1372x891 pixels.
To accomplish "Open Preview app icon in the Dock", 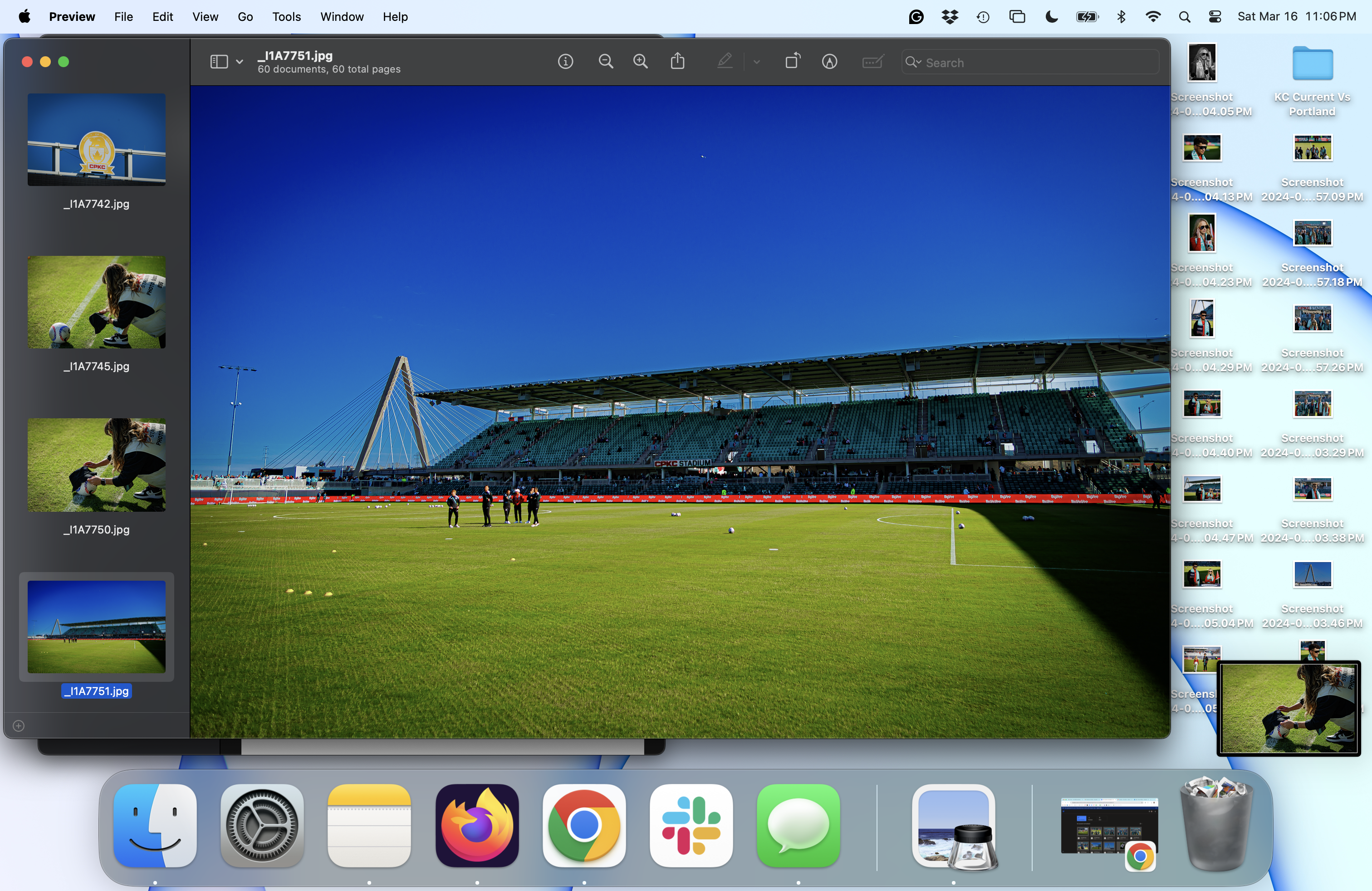I will point(954,827).
